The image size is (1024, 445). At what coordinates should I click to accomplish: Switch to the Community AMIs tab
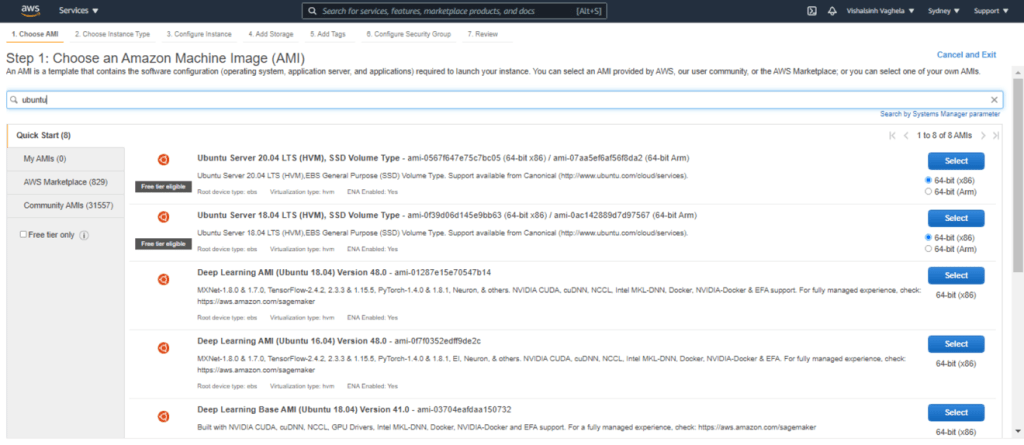(65, 205)
